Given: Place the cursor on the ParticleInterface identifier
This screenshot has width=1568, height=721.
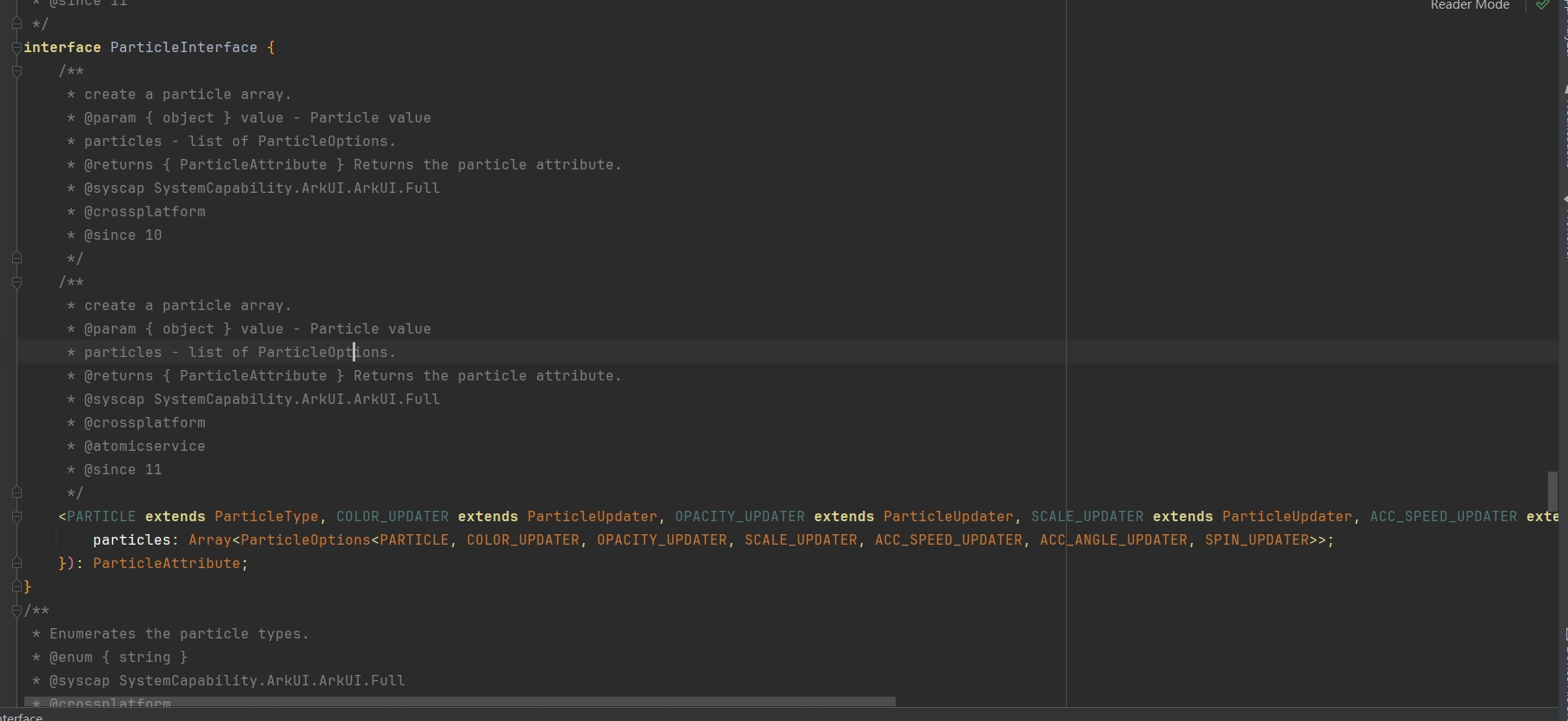Looking at the screenshot, I should point(183,48).
